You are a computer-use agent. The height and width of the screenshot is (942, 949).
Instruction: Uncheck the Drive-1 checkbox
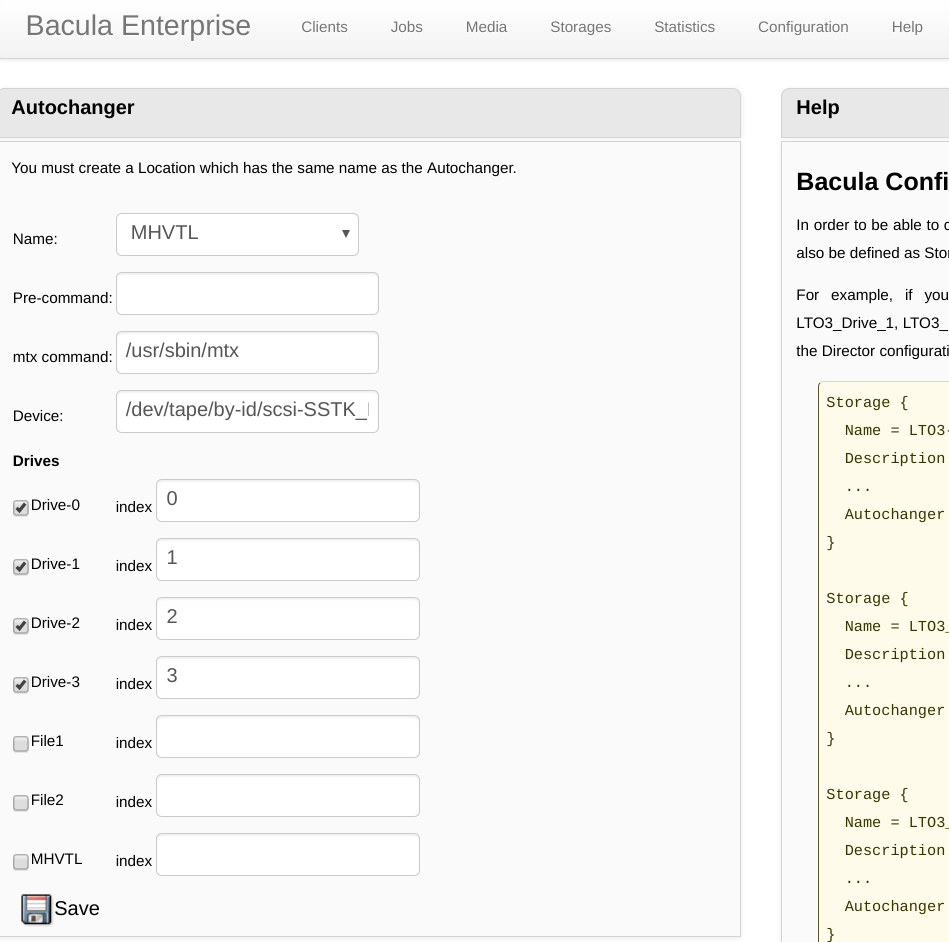(x=21, y=566)
